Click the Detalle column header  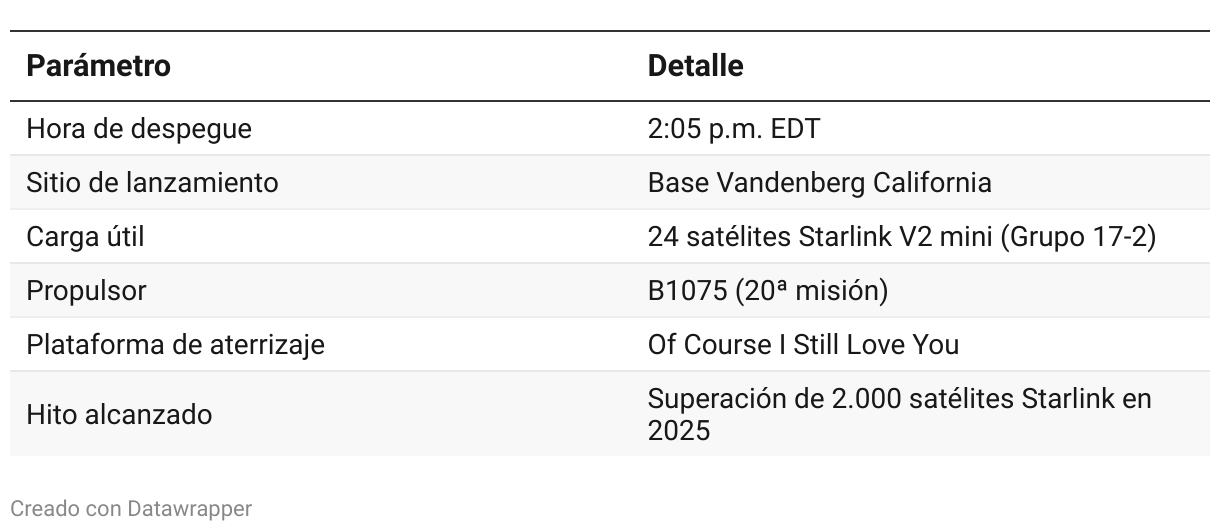[x=695, y=66]
